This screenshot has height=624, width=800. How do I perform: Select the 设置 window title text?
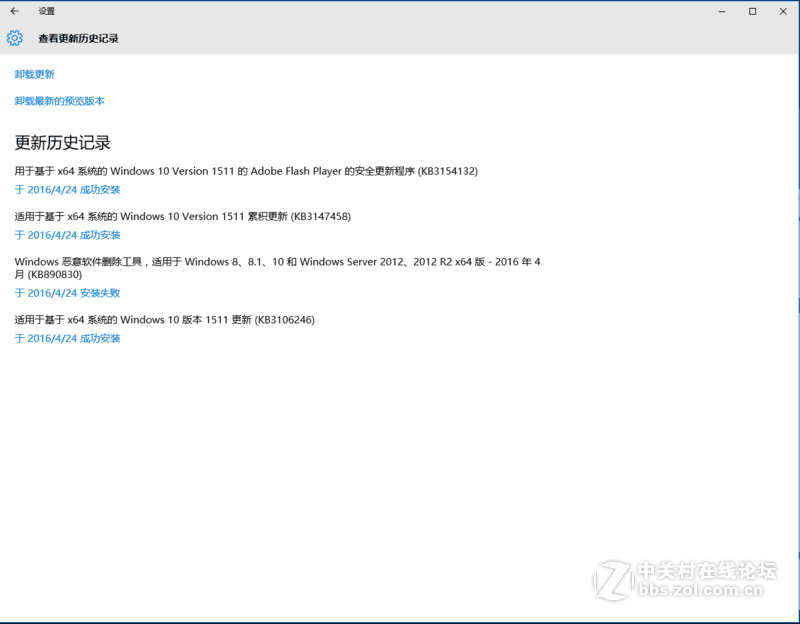coord(46,11)
